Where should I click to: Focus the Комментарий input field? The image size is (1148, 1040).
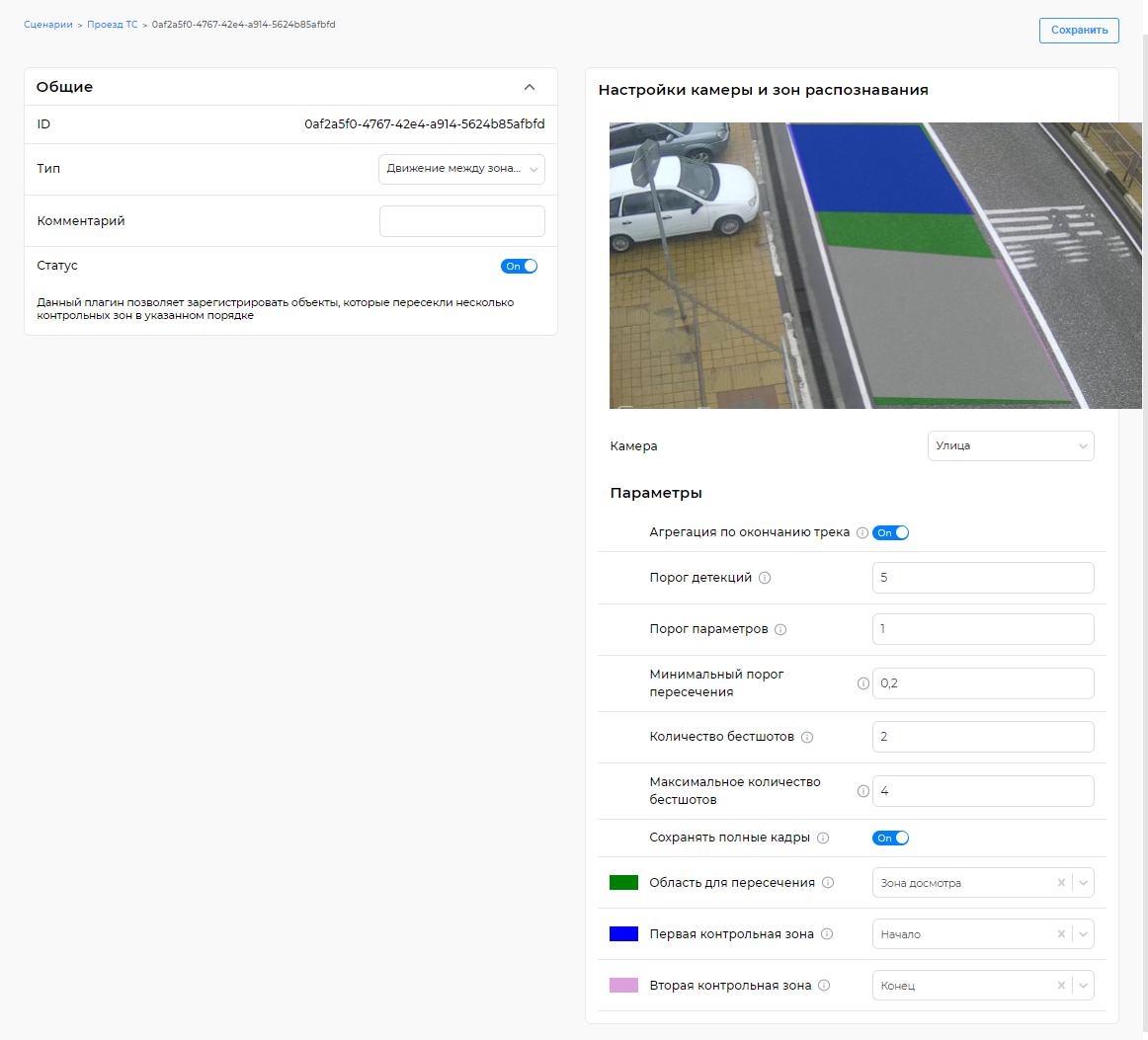coord(462,221)
